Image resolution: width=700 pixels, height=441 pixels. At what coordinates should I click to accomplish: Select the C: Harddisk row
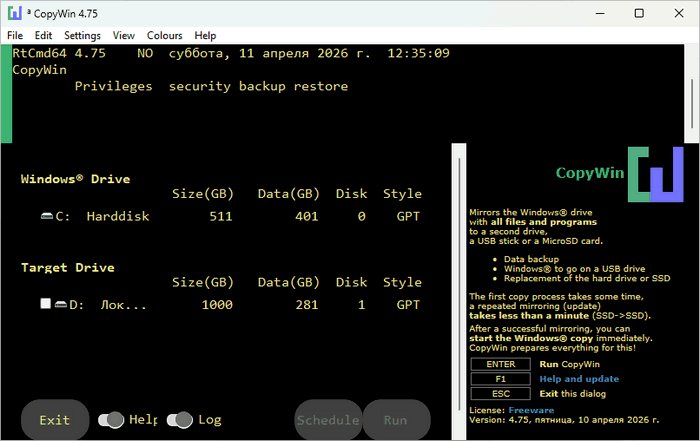pos(230,216)
